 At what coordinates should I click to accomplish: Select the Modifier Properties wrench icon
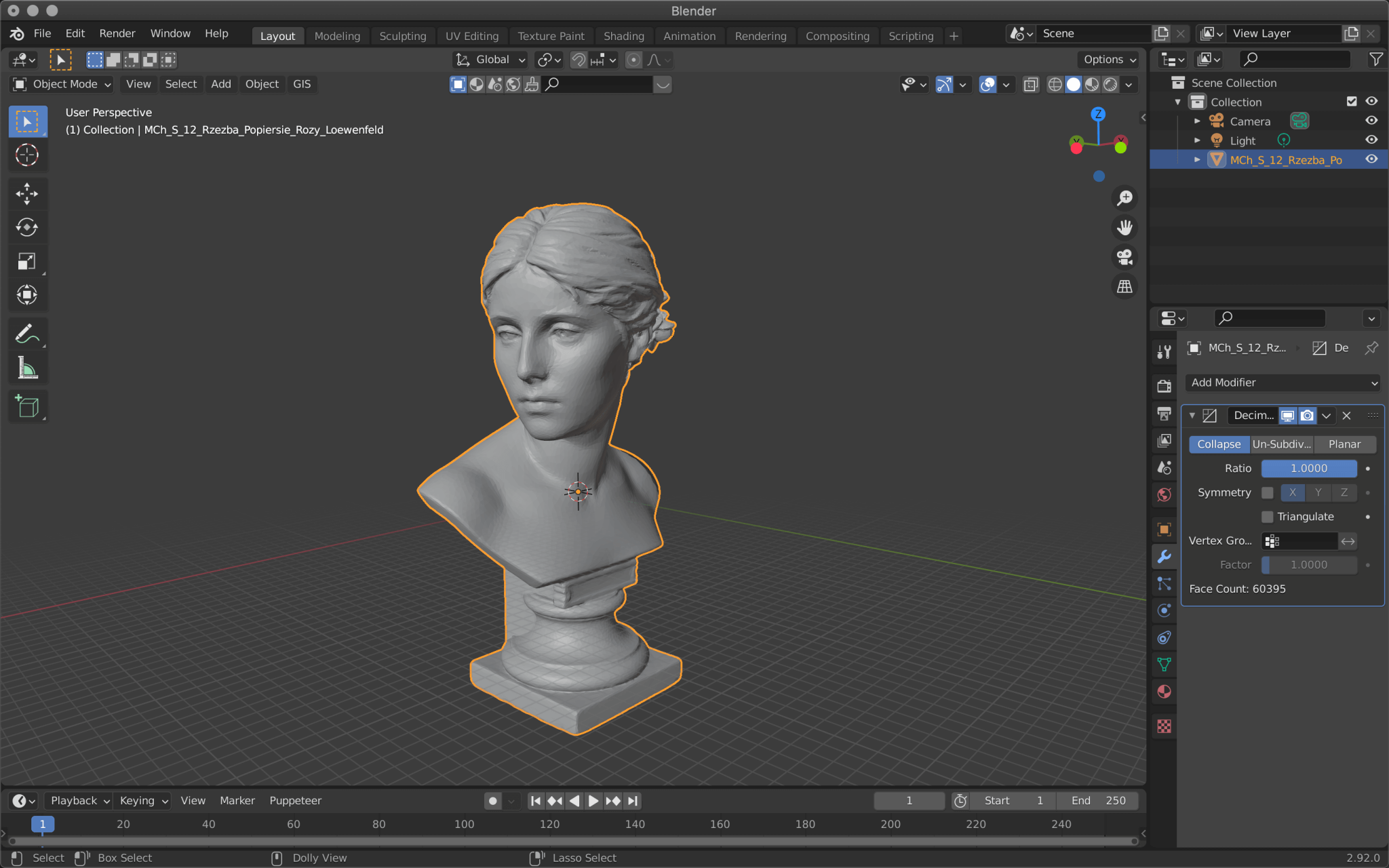pyautogui.click(x=1164, y=557)
